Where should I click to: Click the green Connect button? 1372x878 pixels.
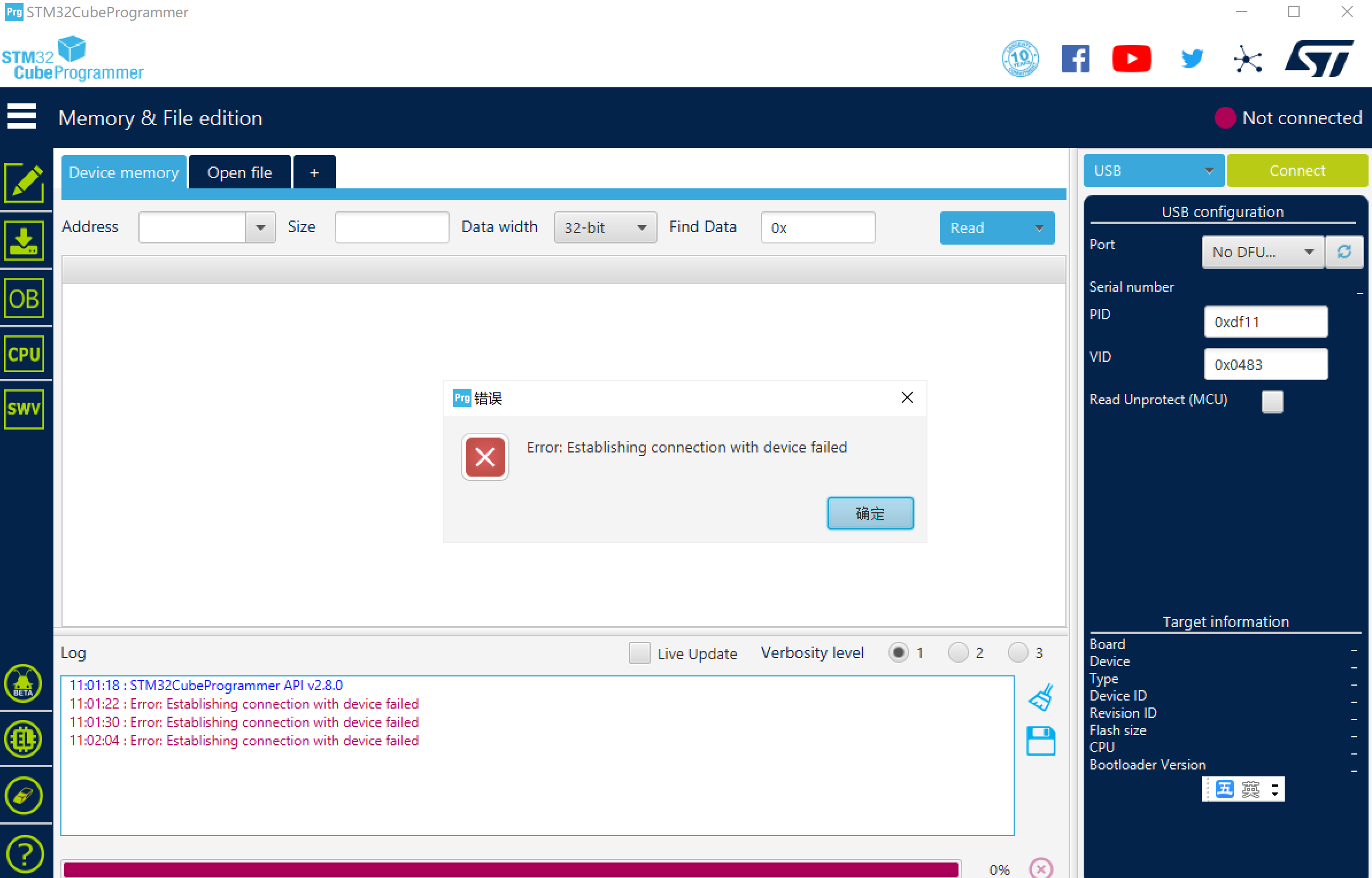point(1297,171)
